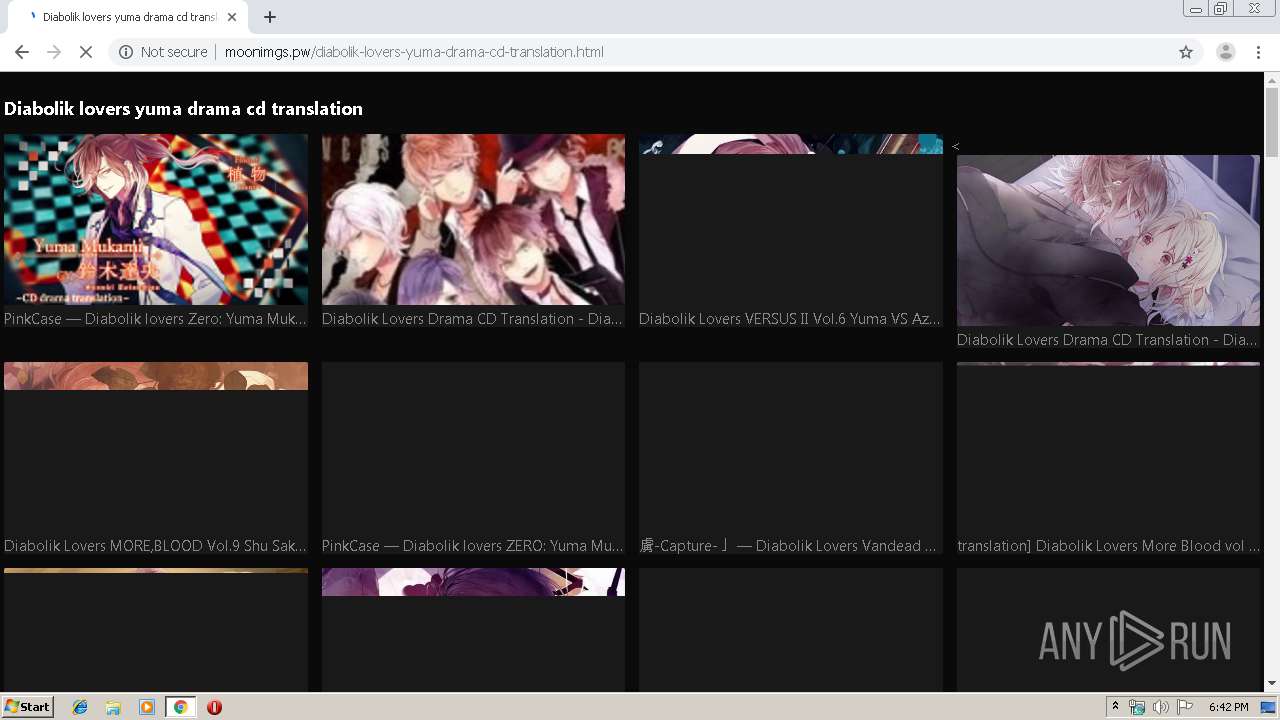
Task: View the Not secure site information icon
Action: point(126,52)
